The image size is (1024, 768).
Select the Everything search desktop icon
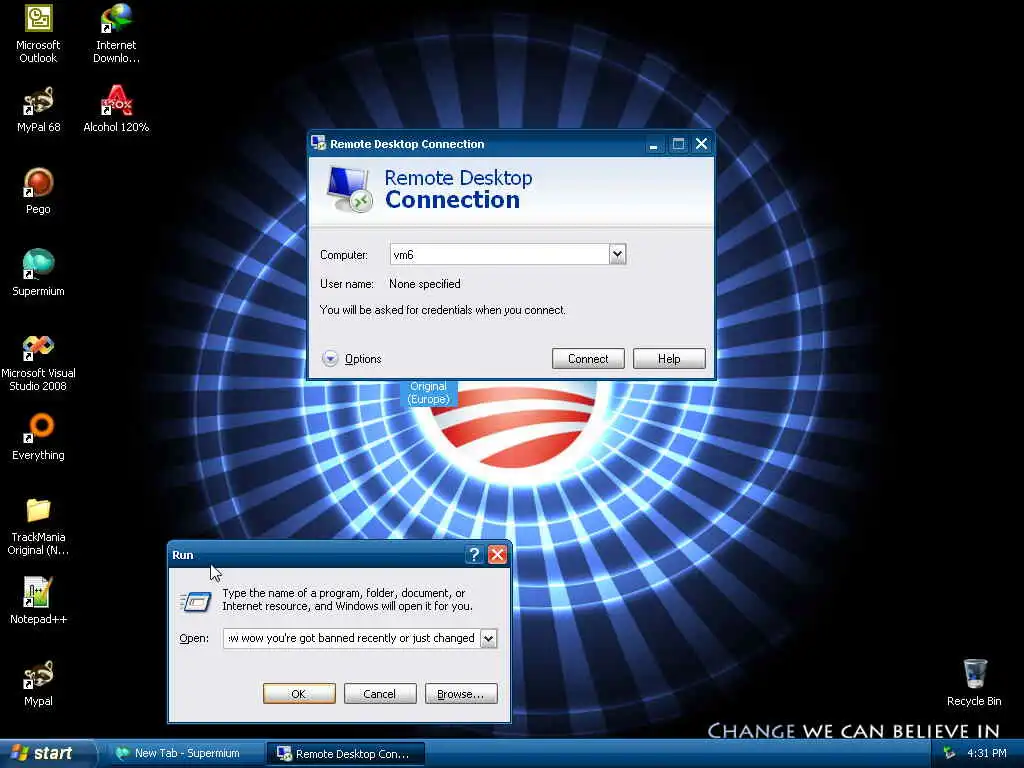click(x=38, y=438)
